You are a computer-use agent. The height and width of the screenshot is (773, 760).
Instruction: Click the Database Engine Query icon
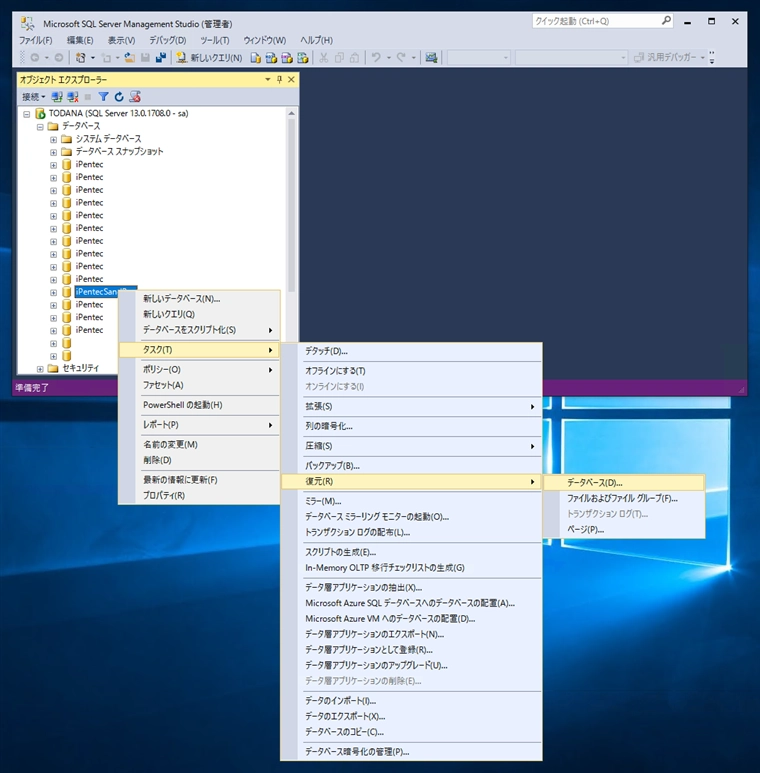[255, 58]
